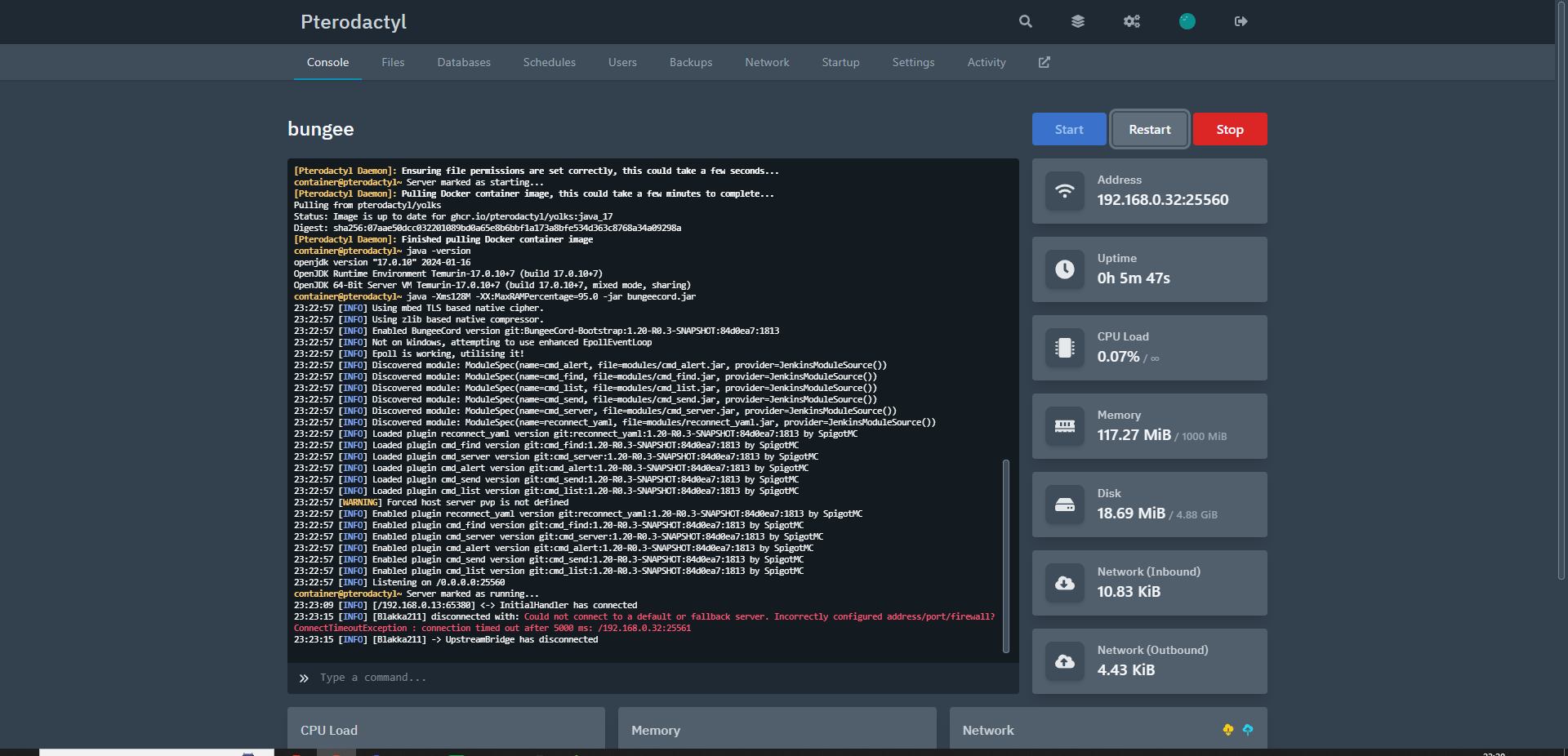
Task: Open the search panel
Action: pos(1024,21)
